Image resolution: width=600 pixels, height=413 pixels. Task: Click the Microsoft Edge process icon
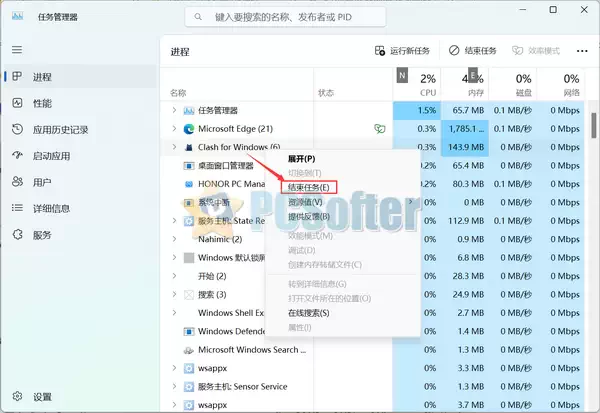pyautogui.click(x=189, y=129)
